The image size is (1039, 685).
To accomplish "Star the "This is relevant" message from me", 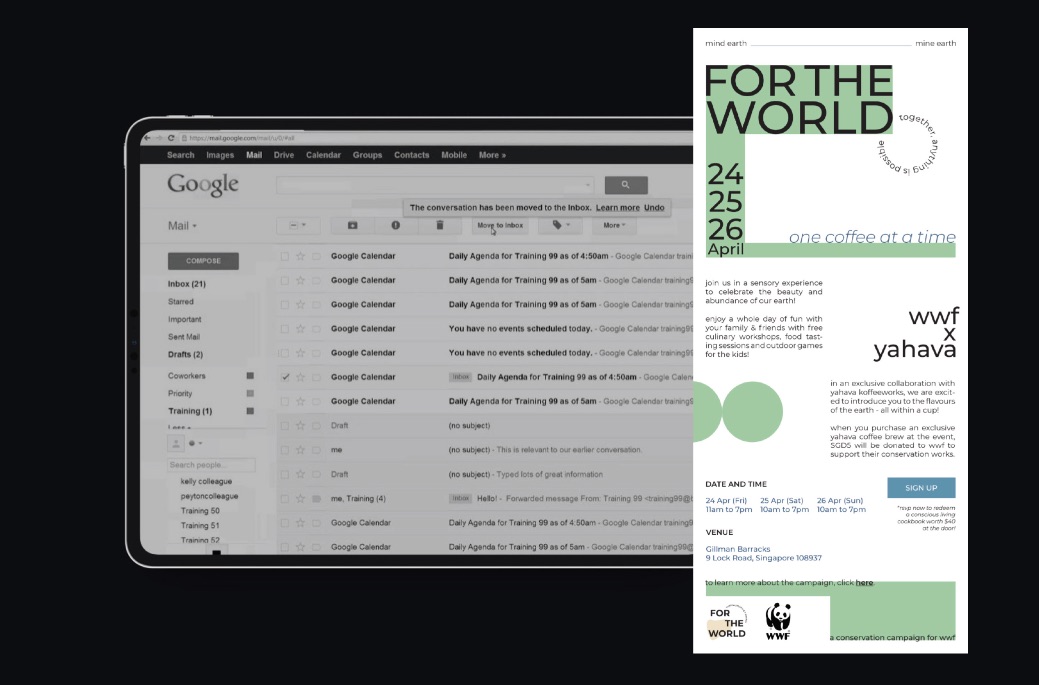I will 300,450.
